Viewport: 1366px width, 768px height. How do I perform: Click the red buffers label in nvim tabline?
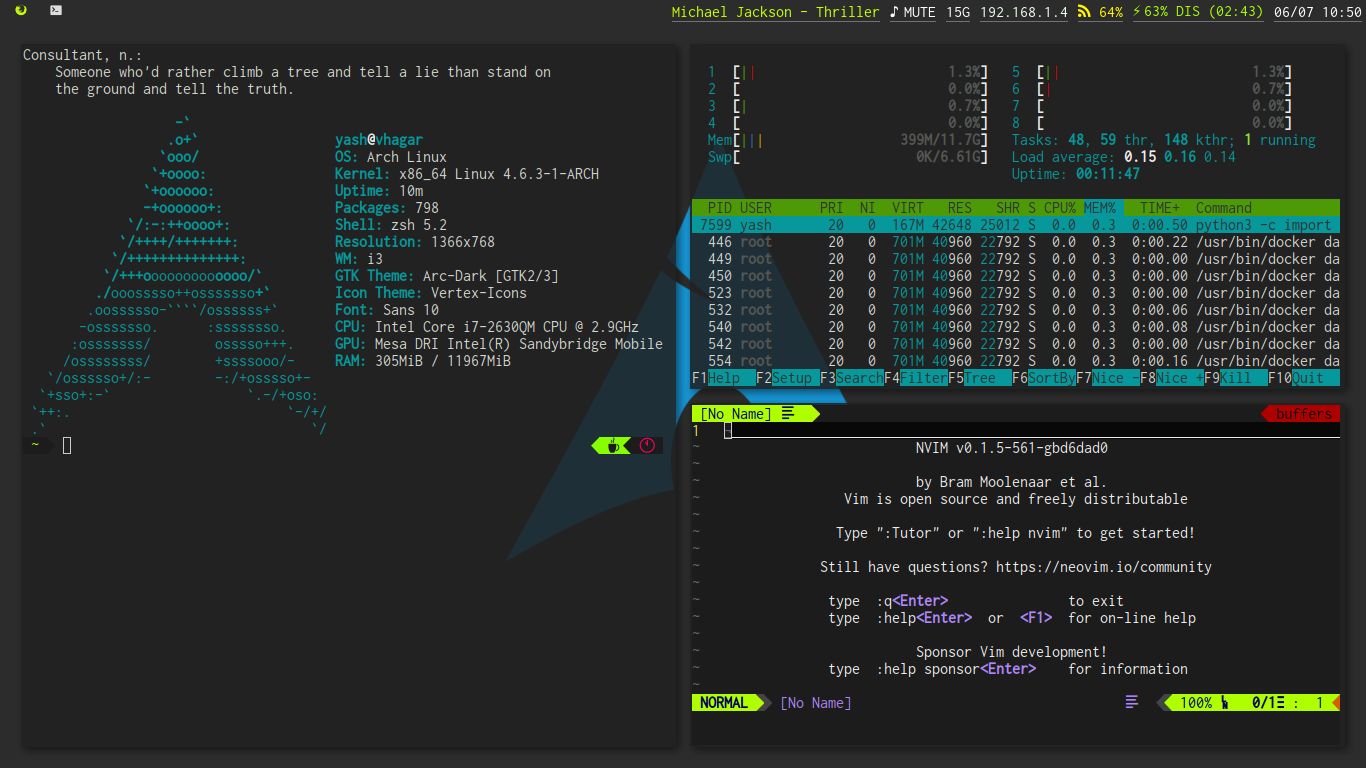1304,413
